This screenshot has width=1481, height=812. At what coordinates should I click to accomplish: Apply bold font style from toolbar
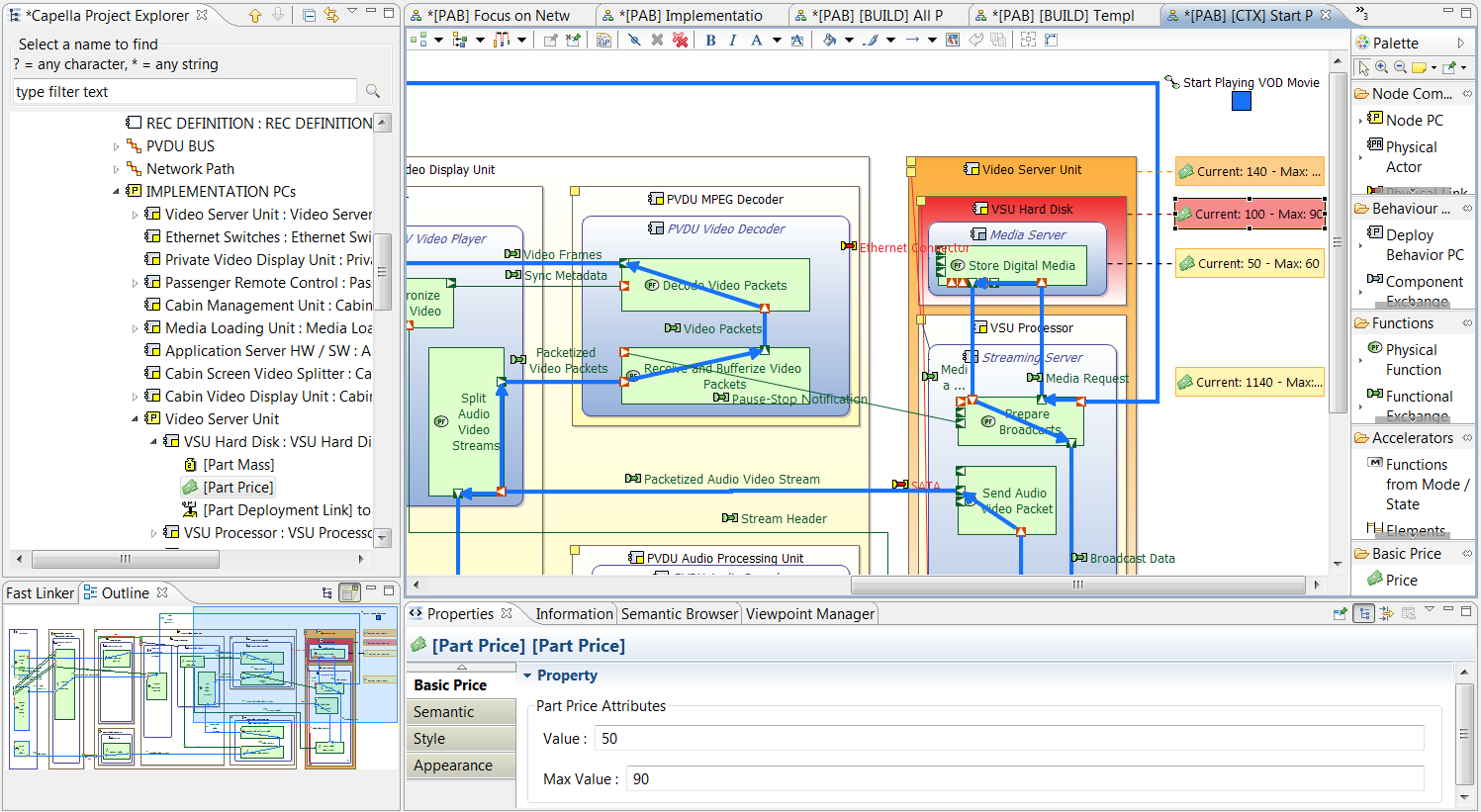[x=710, y=40]
